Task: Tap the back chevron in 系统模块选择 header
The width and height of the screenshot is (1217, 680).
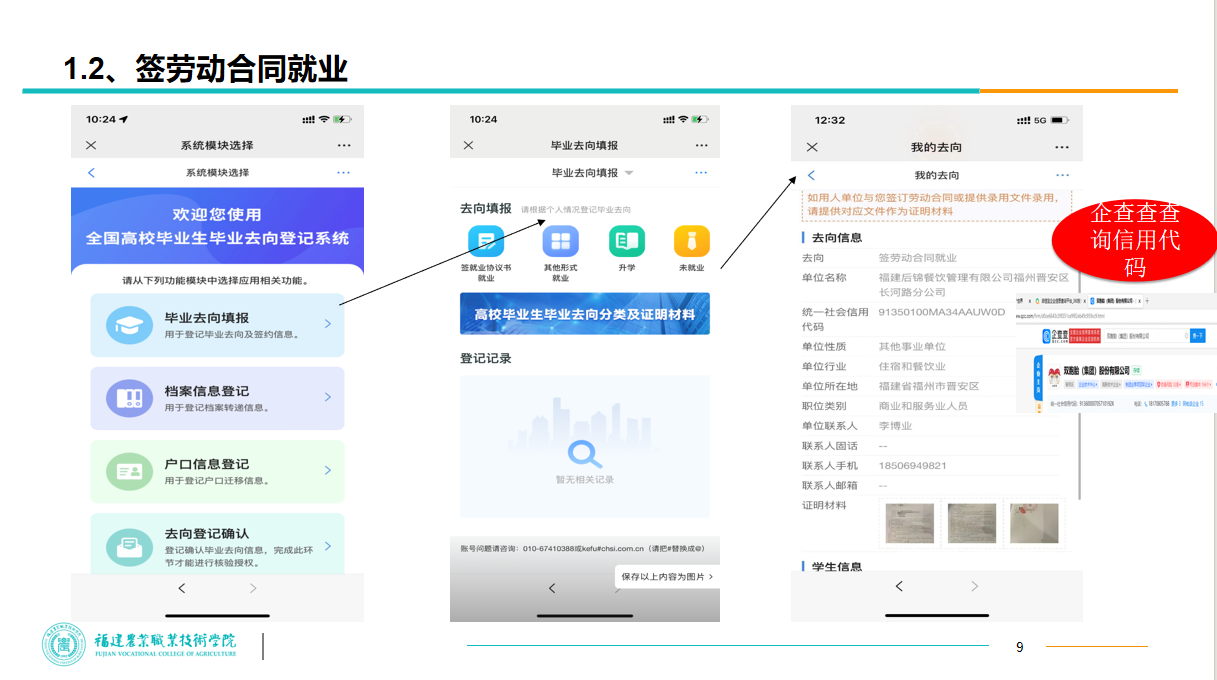Action: pyautogui.click(x=92, y=173)
